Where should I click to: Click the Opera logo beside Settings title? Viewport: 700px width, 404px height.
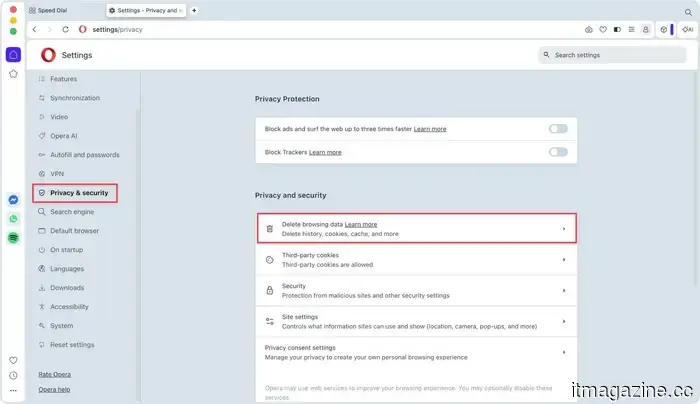click(48, 55)
